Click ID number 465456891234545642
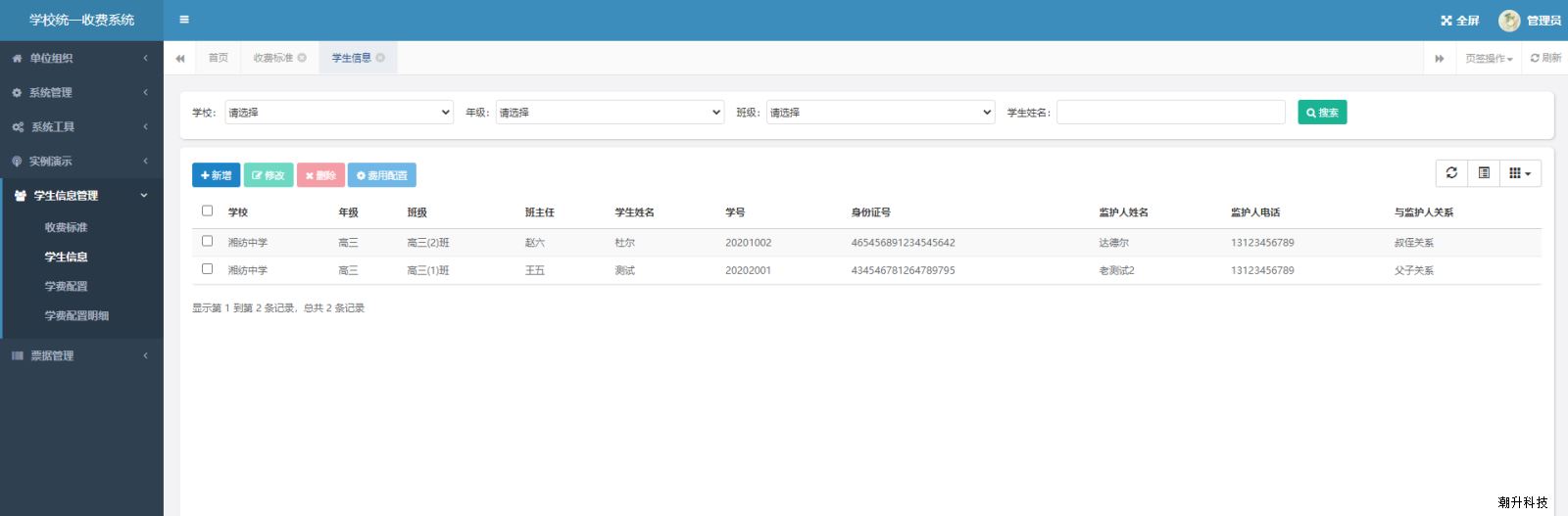This screenshot has width=1568, height=516. coord(904,243)
